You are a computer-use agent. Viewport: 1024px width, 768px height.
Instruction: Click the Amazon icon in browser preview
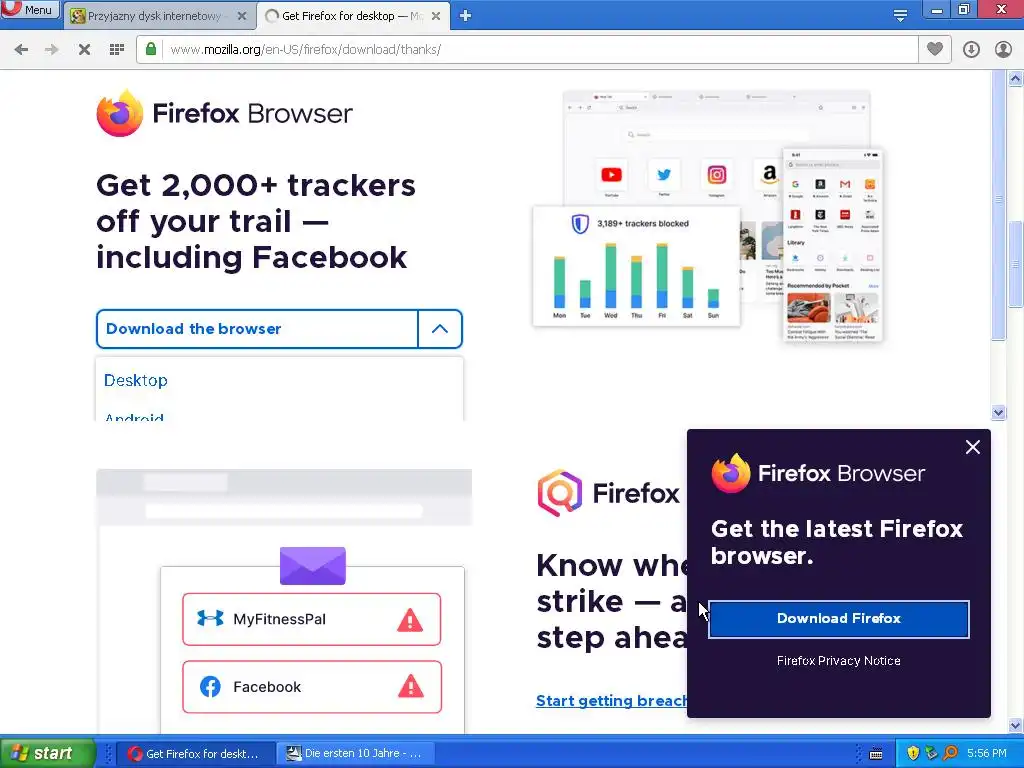click(x=769, y=175)
